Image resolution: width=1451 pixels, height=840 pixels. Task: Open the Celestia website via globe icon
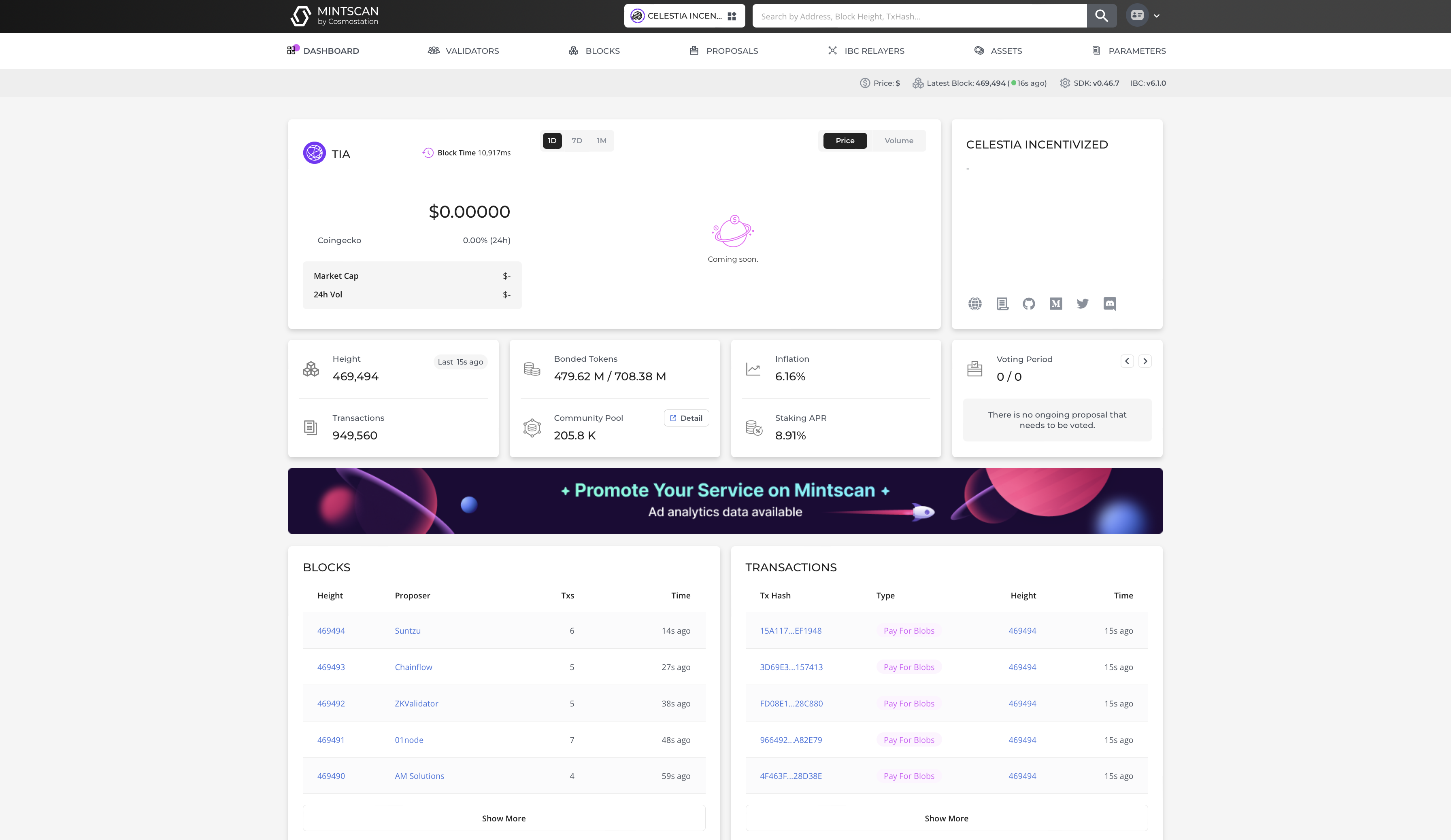pos(975,304)
